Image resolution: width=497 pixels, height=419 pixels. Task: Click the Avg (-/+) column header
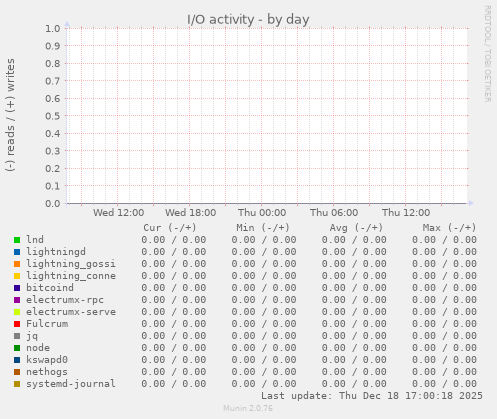coord(356,228)
